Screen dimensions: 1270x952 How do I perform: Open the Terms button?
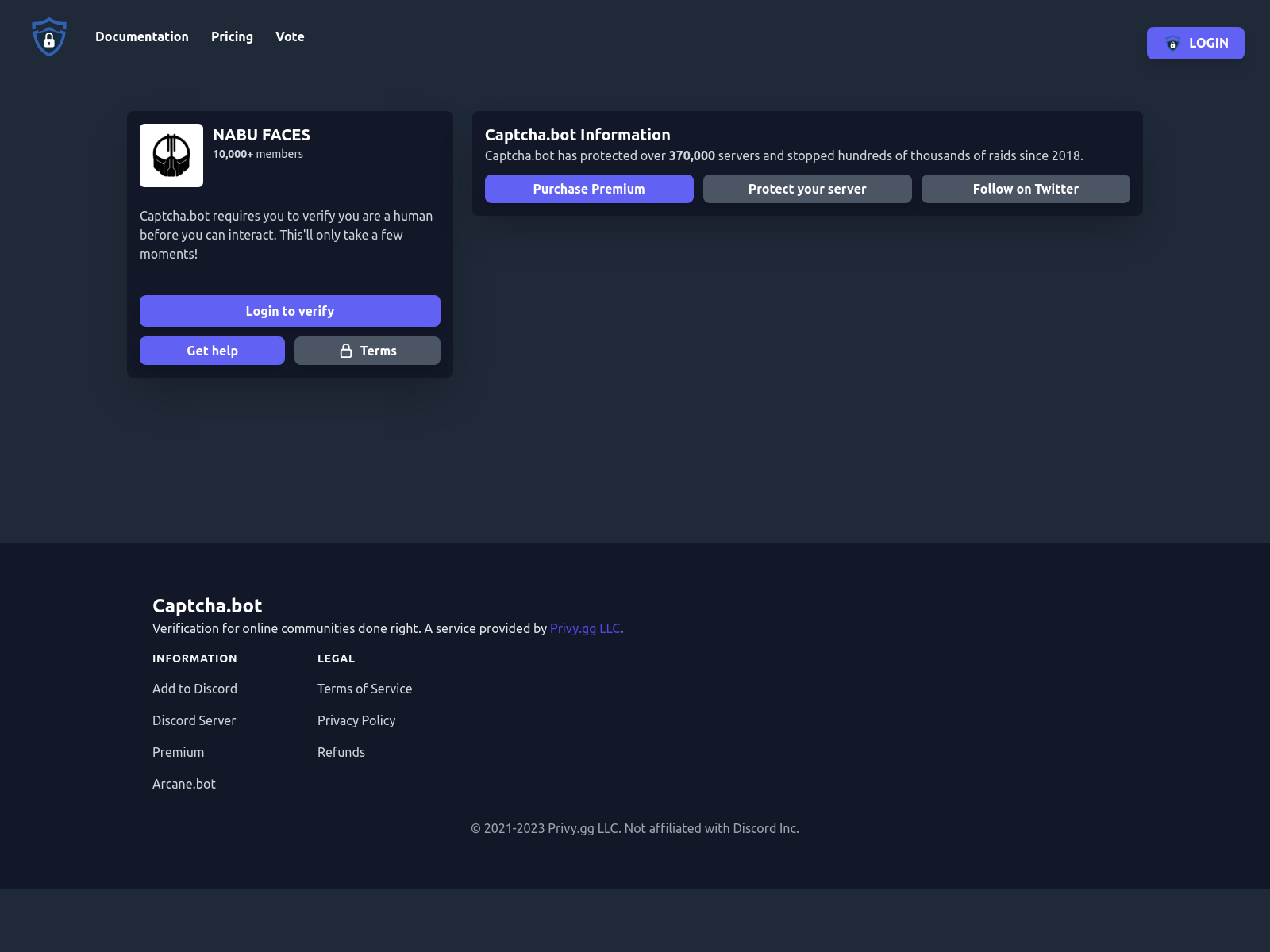[x=368, y=351]
